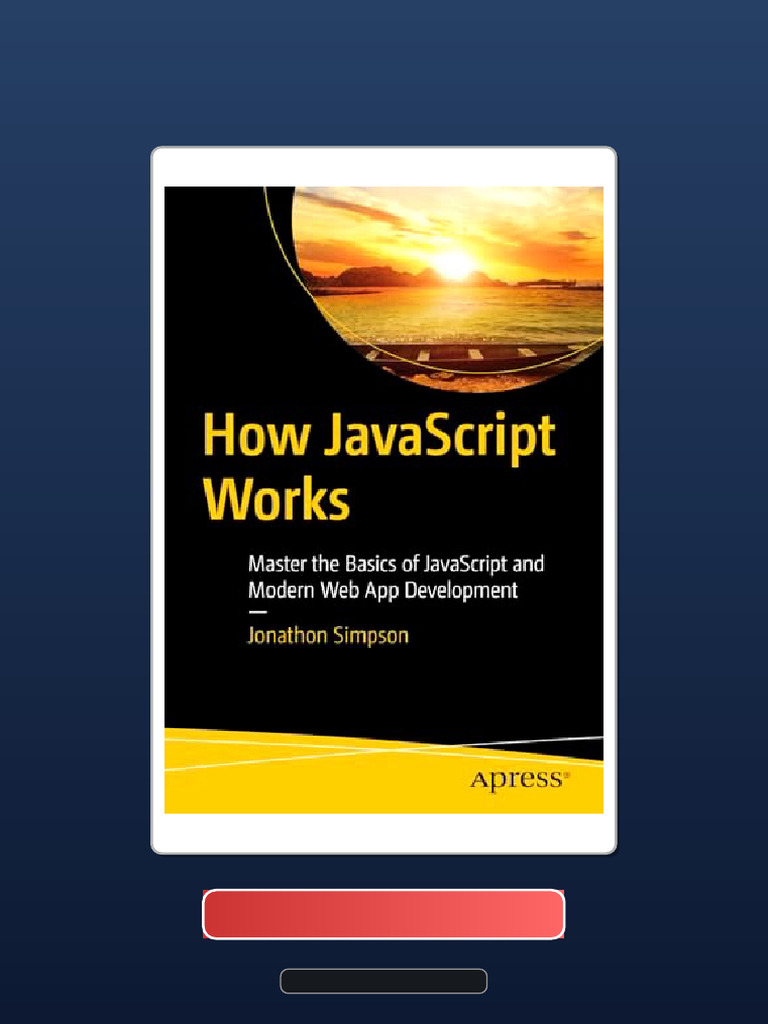Screen dimensions: 768x1024
Task: Click the red gradient button below the cover
Action: click(x=383, y=914)
